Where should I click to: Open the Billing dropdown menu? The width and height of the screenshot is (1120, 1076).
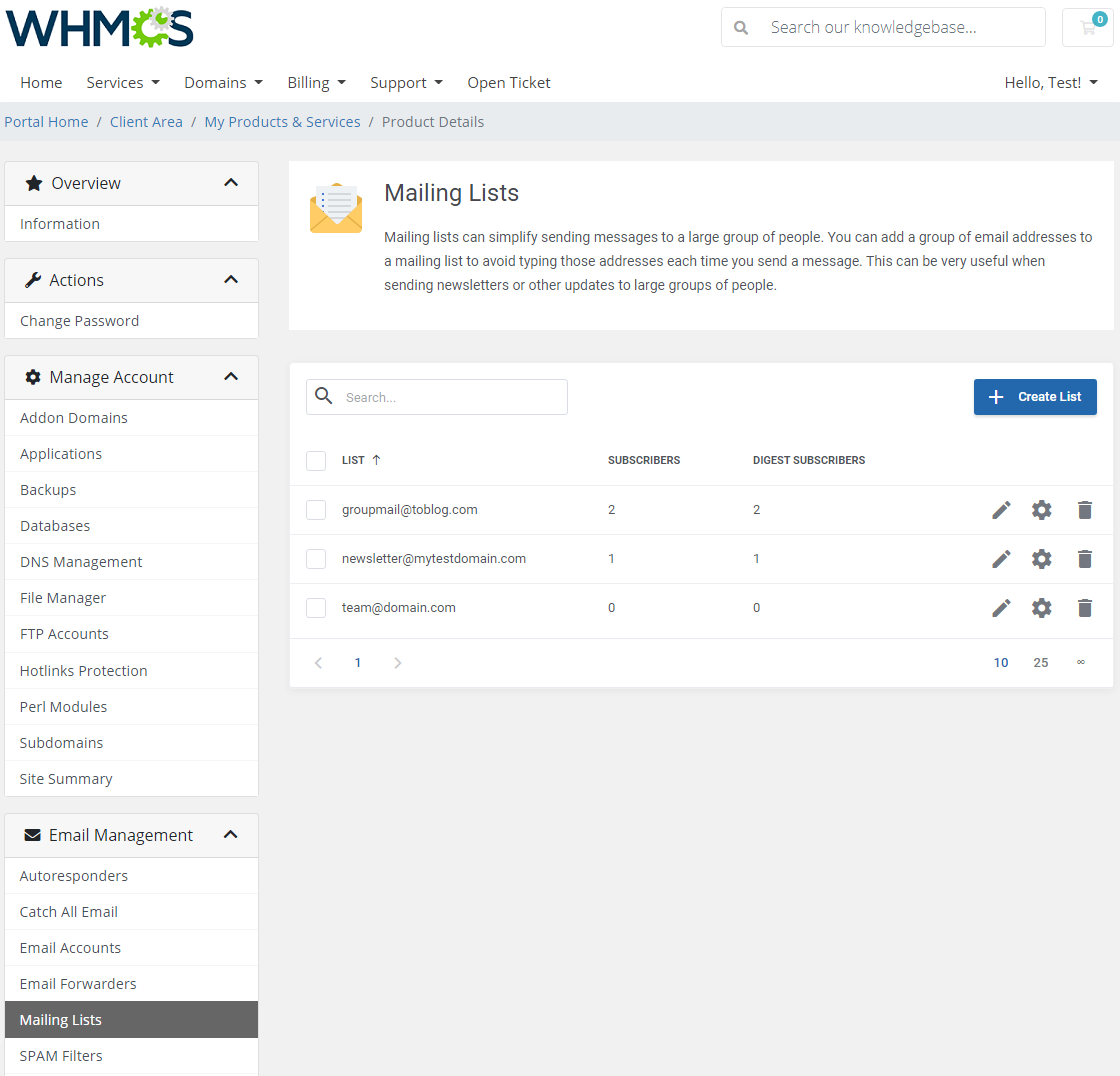tap(316, 83)
